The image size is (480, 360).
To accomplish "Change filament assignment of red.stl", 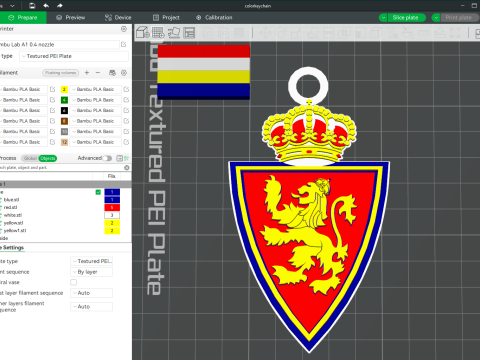I will point(112,207).
